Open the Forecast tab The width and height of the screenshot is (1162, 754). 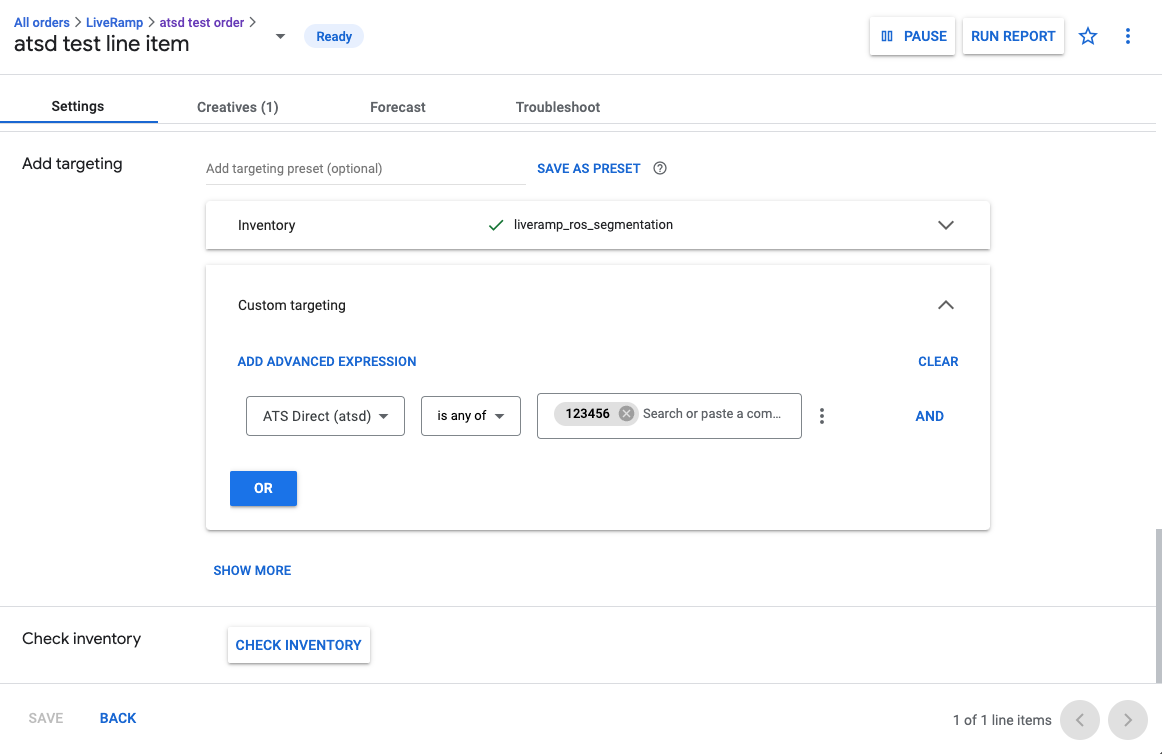(x=397, y=107)
